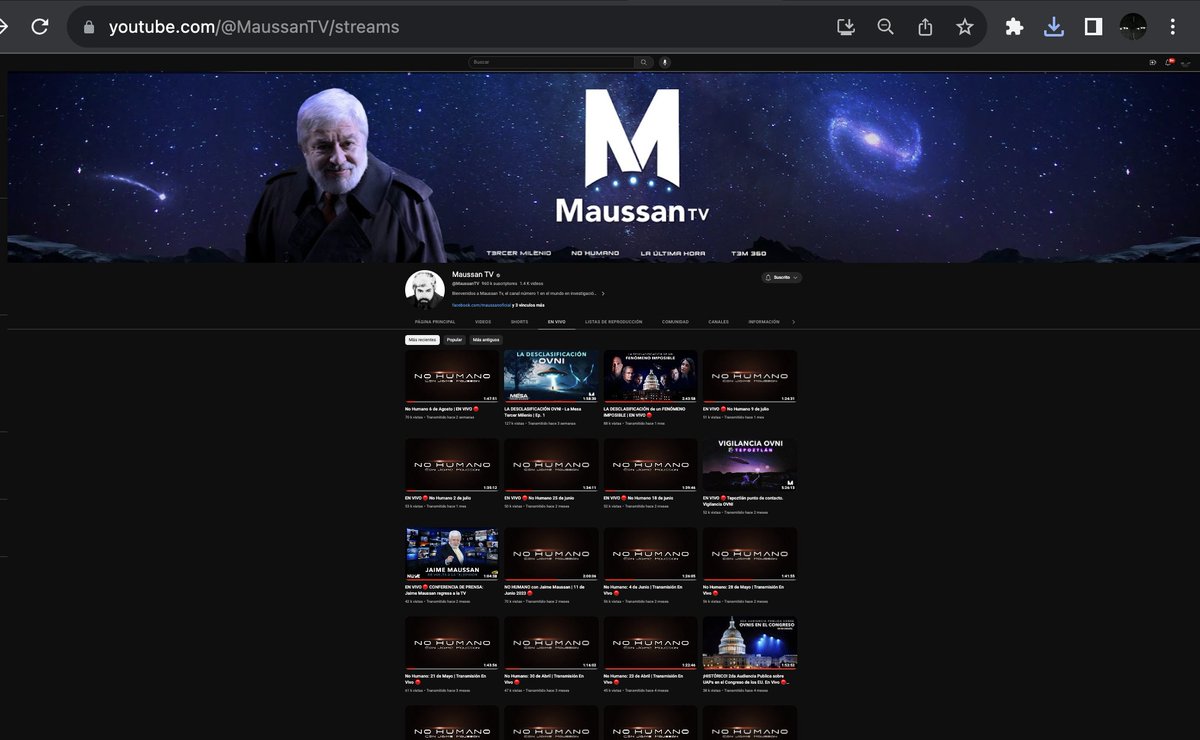1200x740 pixels.
Task: Open thumbnail of No Humano 28 de Mayo
Action: click(x=750, y=554)
